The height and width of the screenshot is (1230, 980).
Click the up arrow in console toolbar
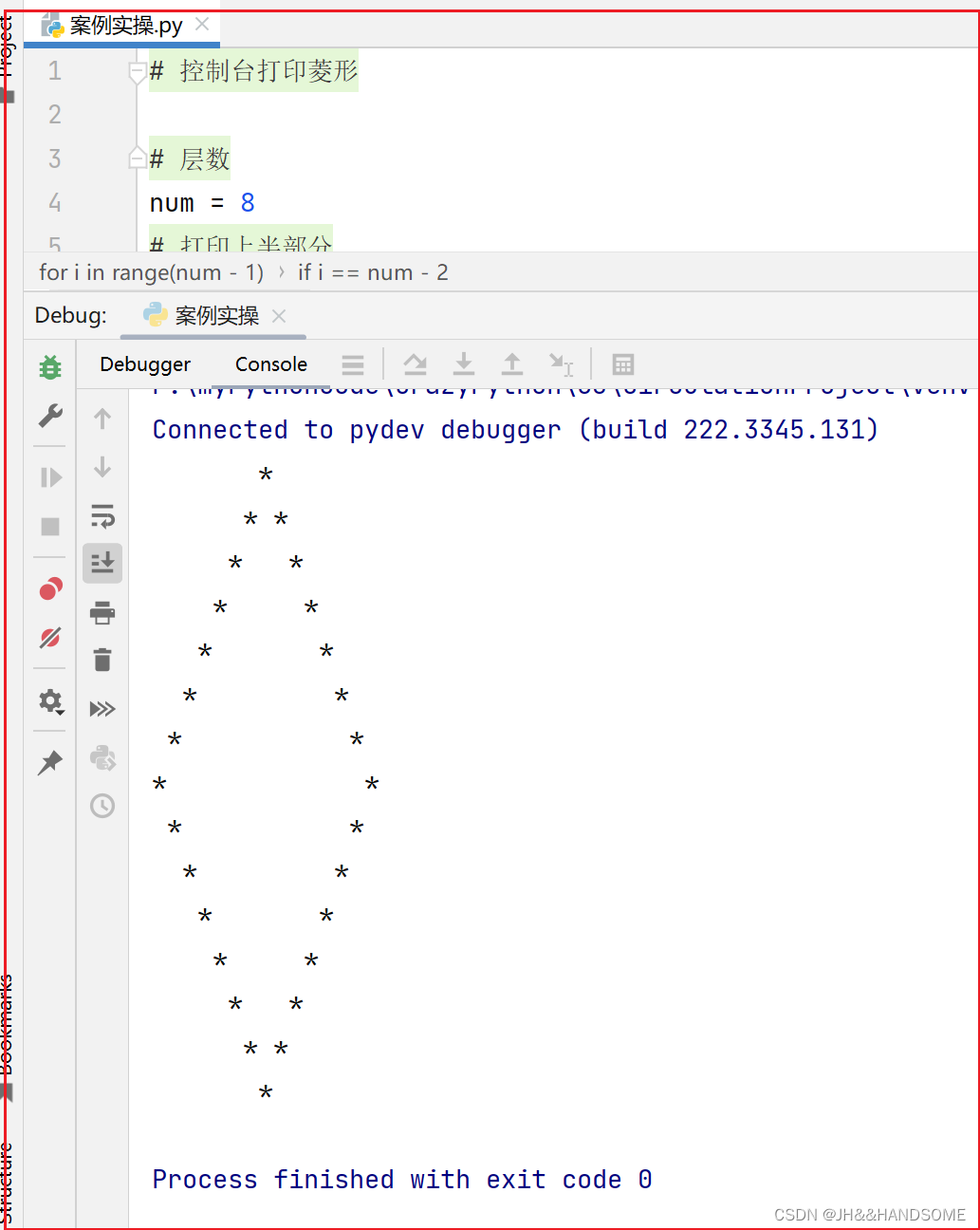tap(102, 419)
